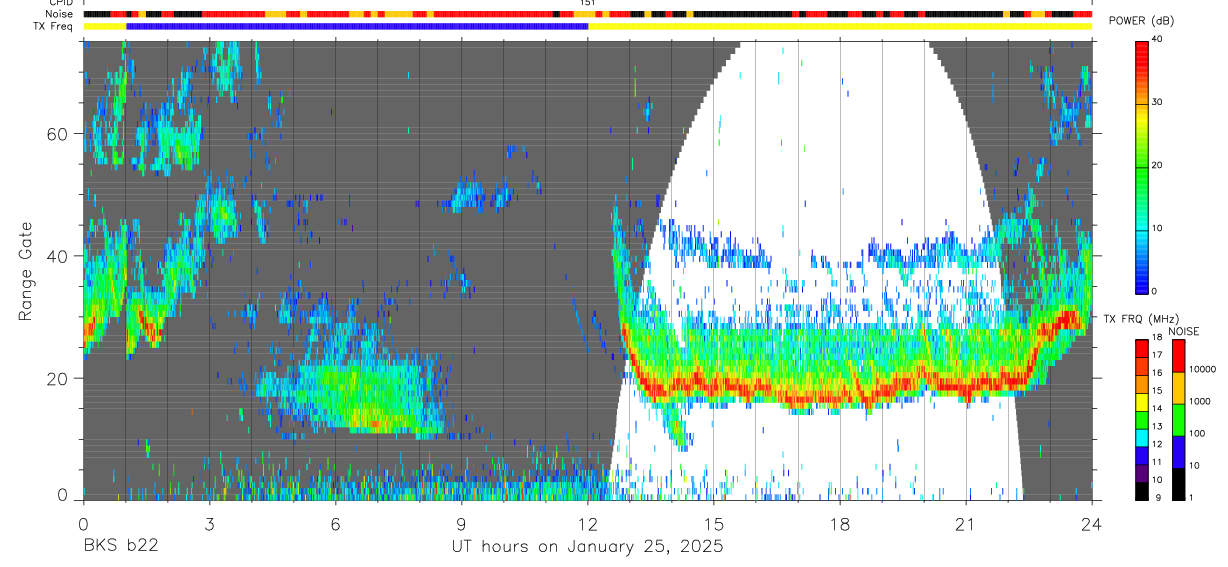Screen dimensions: 1228x567
Task: Click the 40 tick on the POWER color bar
Action: click(x=1157, y=40)
